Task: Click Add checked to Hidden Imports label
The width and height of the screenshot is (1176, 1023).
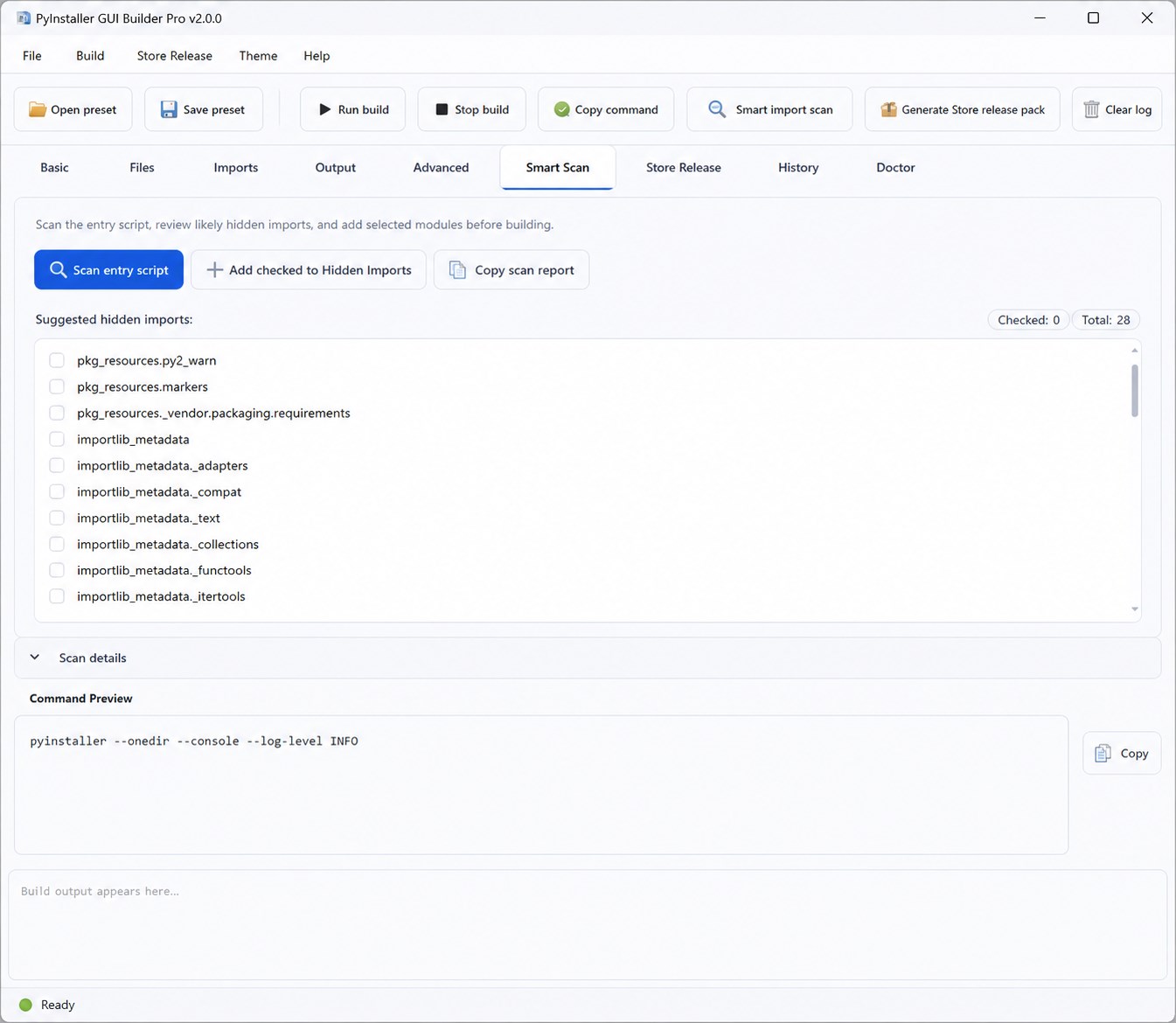Action: (x=320, y=270)
